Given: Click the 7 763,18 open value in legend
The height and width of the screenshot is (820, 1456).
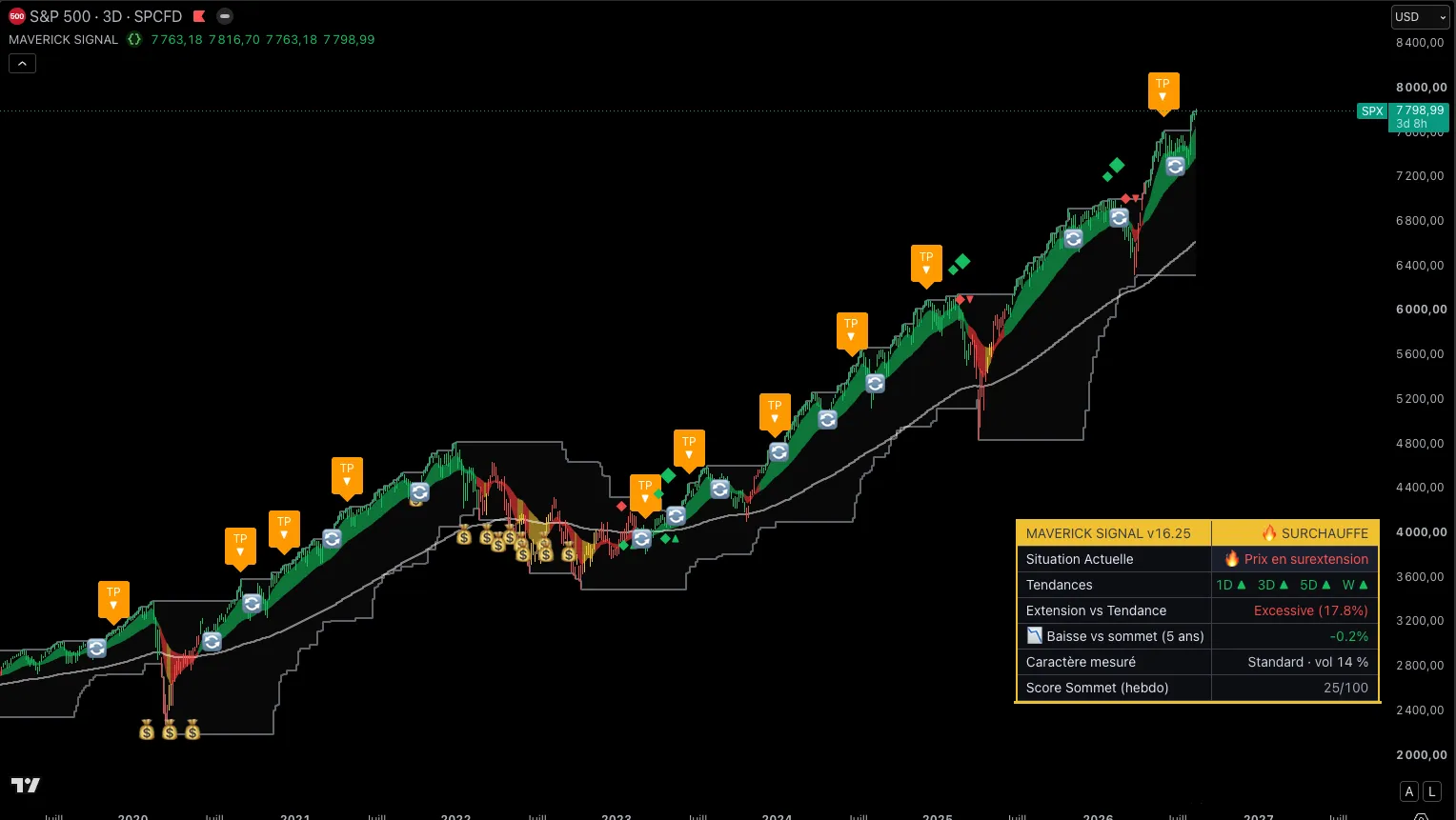Looking at the screenshot, I should 176,39.
